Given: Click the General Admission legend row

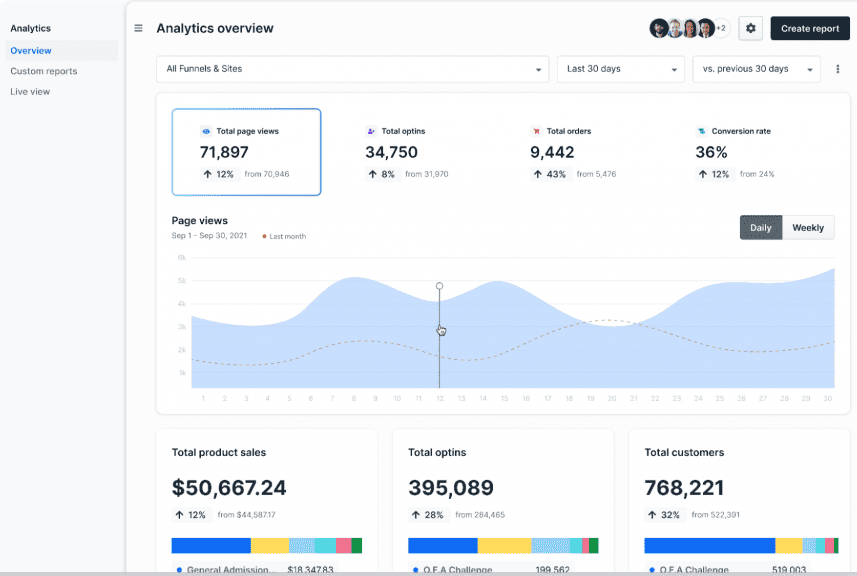Looking at the screenshot, I should point(255,569).
